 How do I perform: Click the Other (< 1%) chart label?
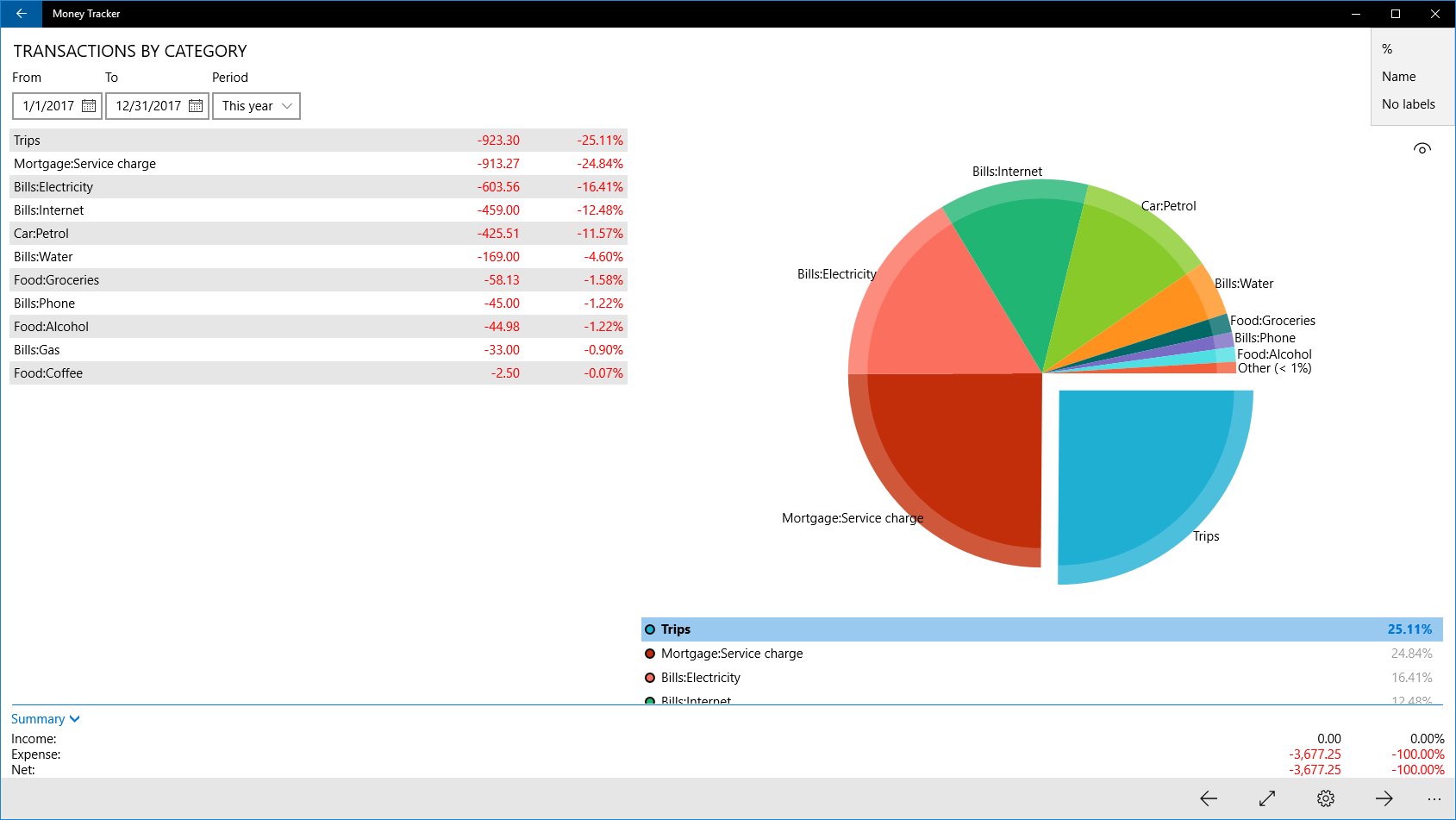click(1274, 368)
